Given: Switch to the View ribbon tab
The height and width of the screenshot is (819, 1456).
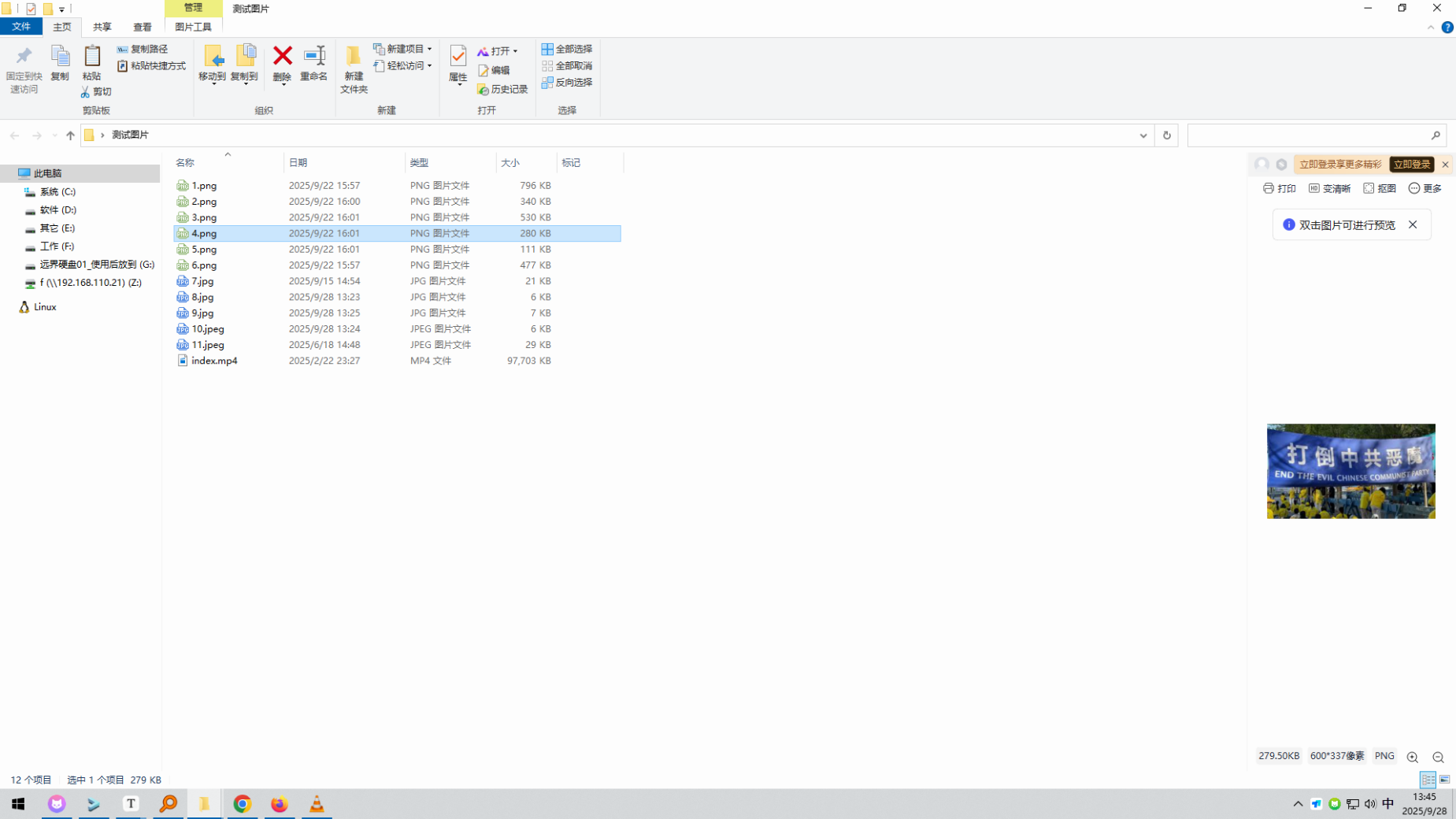Looking at the screenshot, I should tap(142, 27).
